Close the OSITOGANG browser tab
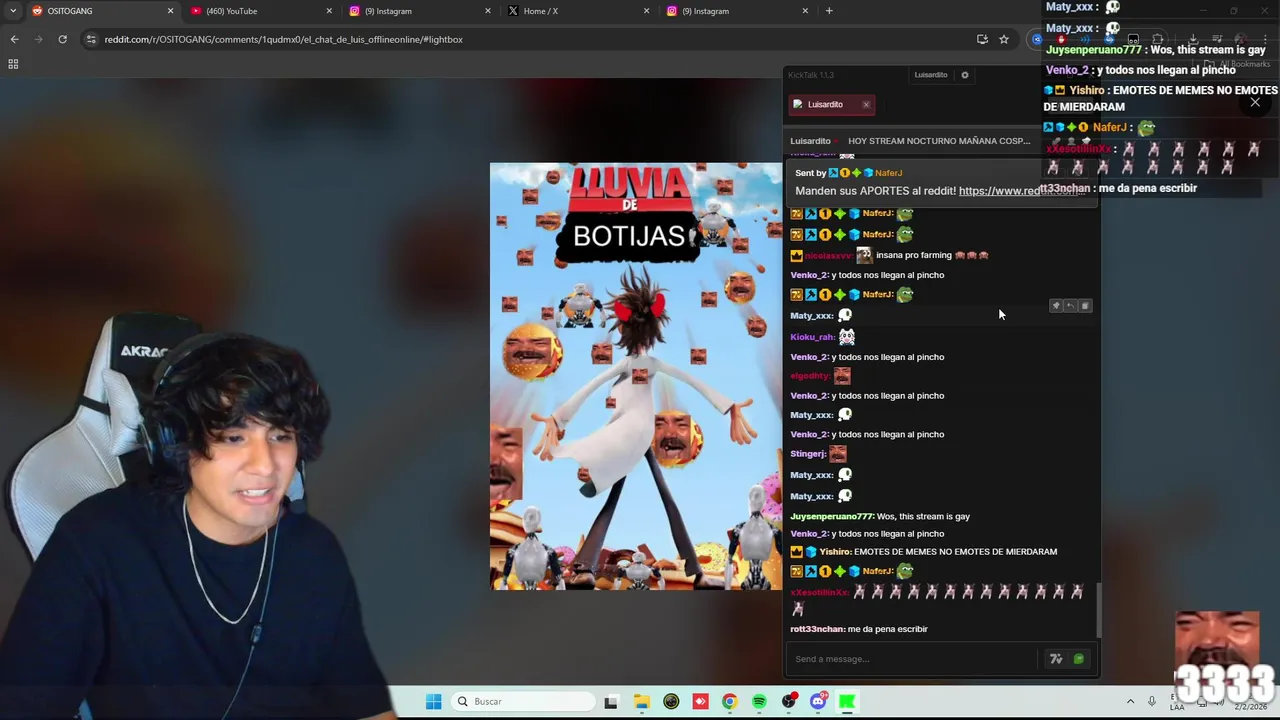 pos(170,11)
